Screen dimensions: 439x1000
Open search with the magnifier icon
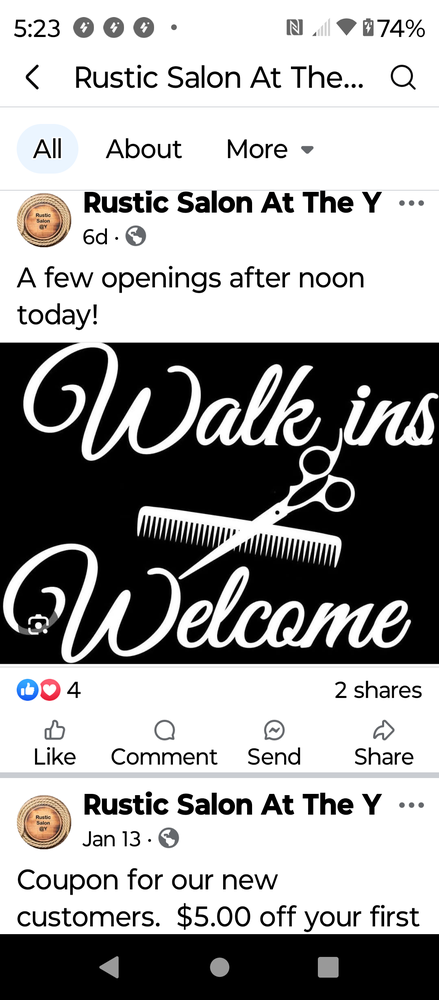[x=403, y=78]
